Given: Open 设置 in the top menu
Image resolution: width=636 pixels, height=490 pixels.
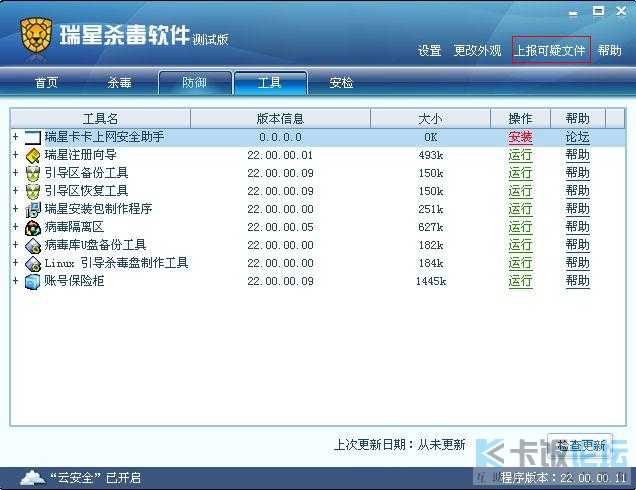Looking at the screenshot, I should tap(430, 51).
